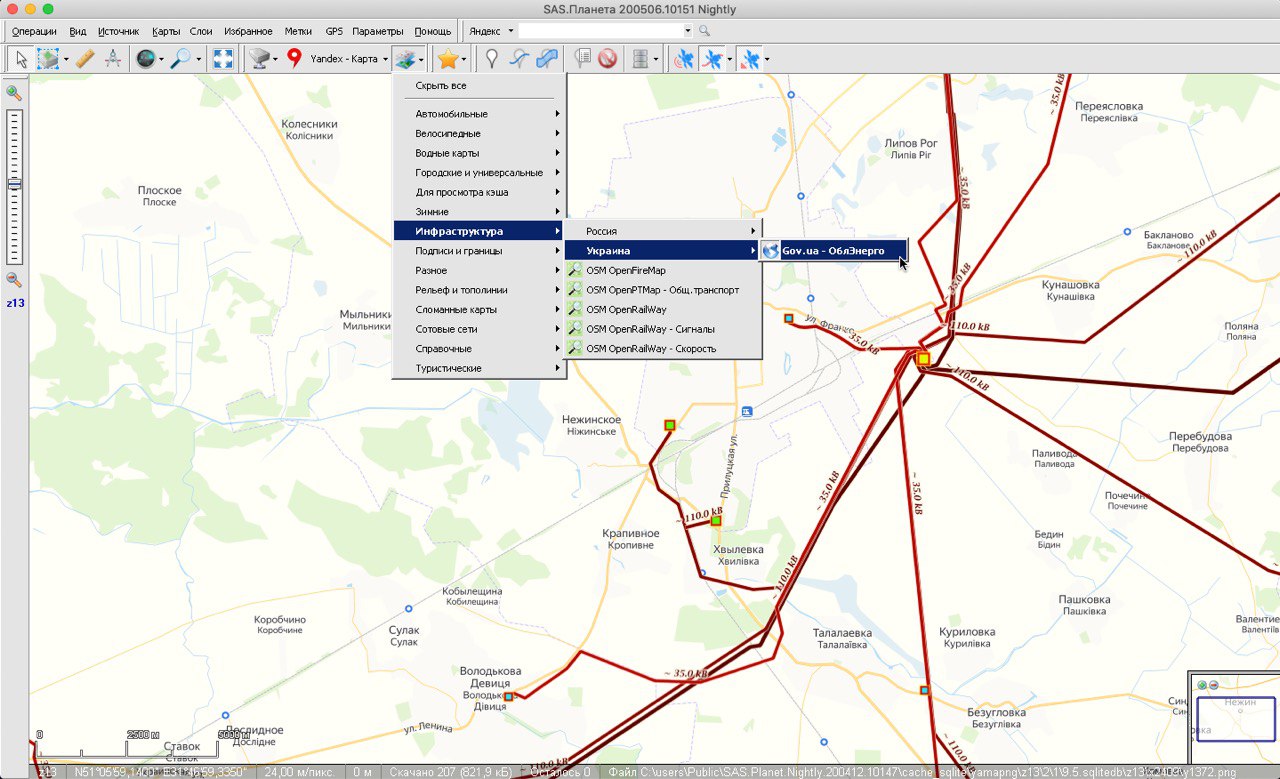Expand the search field history arrow
The image size is (1280, 779).
(x=688, y=31)
